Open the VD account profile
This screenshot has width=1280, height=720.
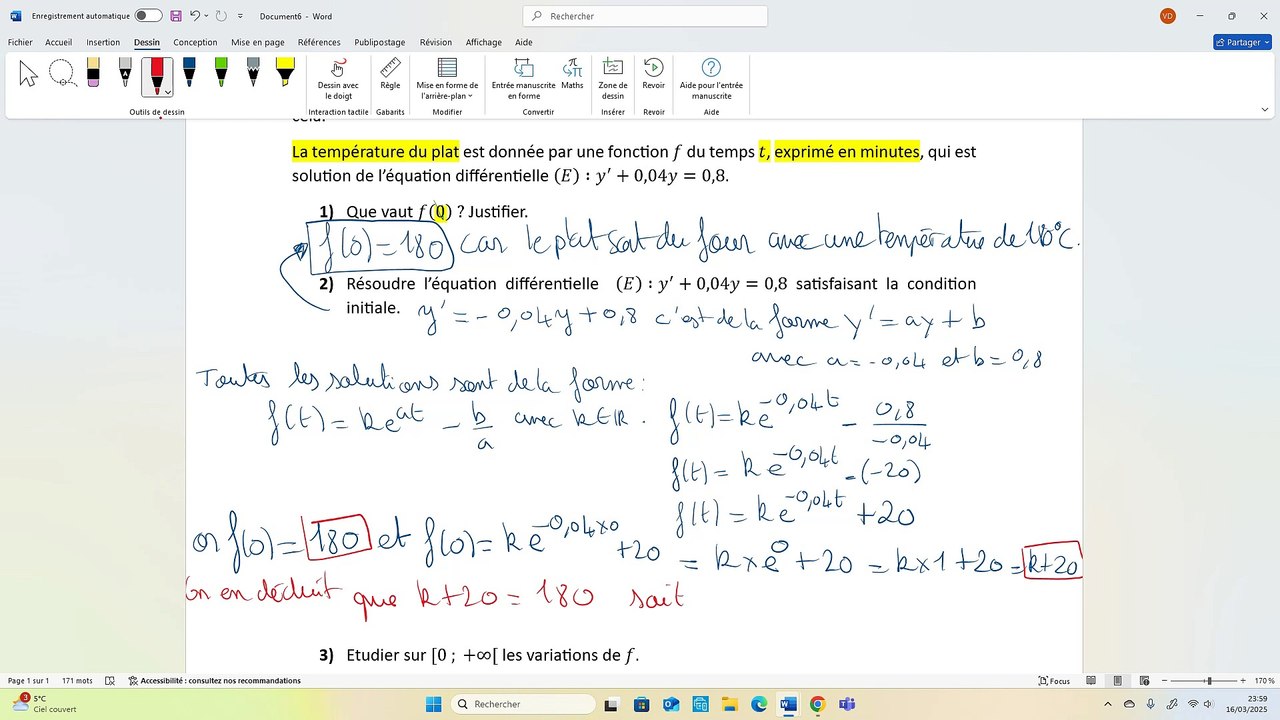1168,16
